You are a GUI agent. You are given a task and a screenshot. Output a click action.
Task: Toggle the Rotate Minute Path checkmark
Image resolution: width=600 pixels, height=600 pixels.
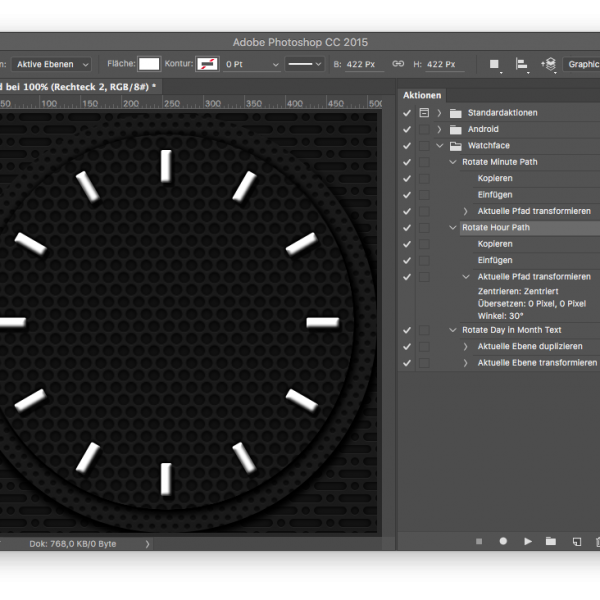tap(407, 162)
